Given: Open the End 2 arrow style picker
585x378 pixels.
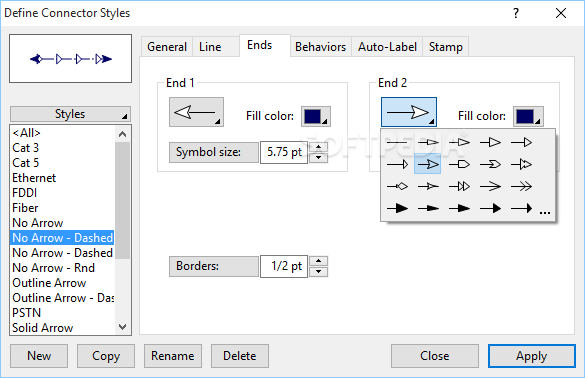Looking at the screenshot, I should pos(409,112).
